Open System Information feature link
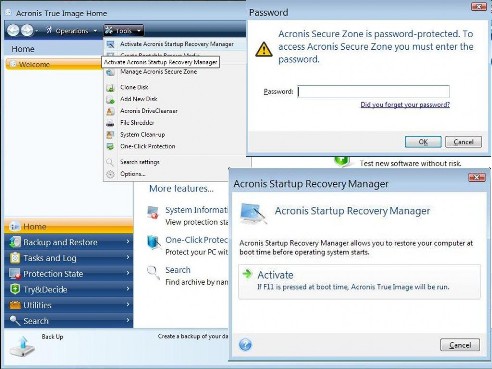The image size is (492, 369). 196,210
